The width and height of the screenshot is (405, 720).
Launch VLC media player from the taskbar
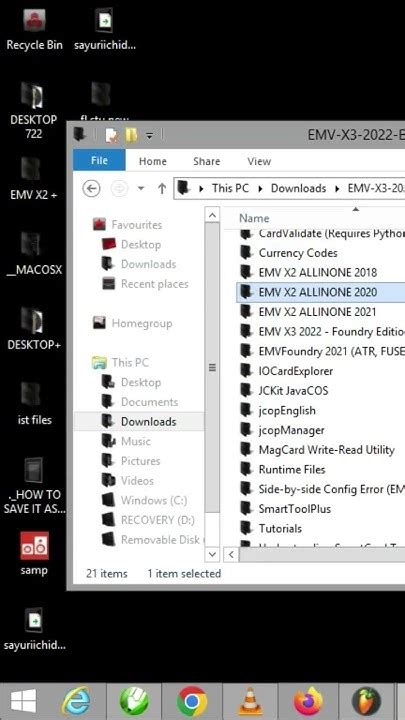250,702
